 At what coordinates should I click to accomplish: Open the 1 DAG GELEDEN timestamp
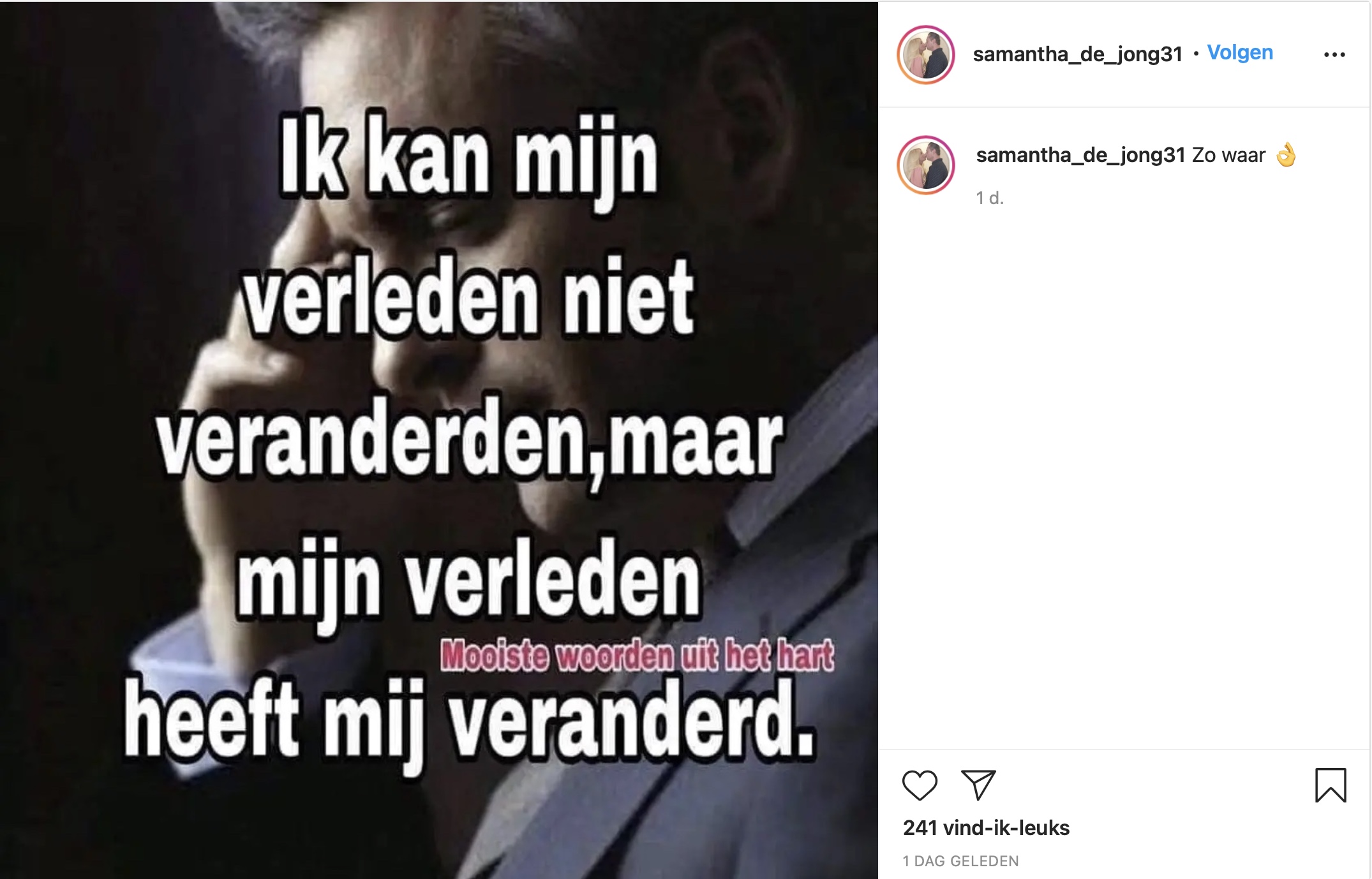click(x=960, y=861)
